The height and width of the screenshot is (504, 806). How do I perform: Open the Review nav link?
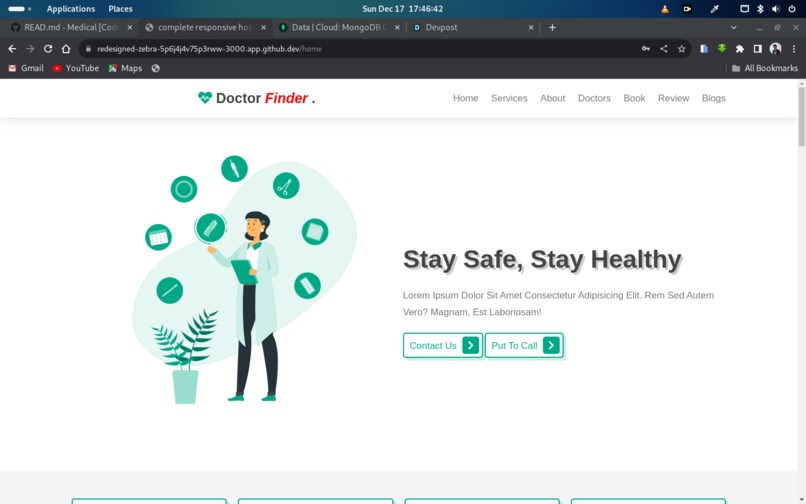673,98
